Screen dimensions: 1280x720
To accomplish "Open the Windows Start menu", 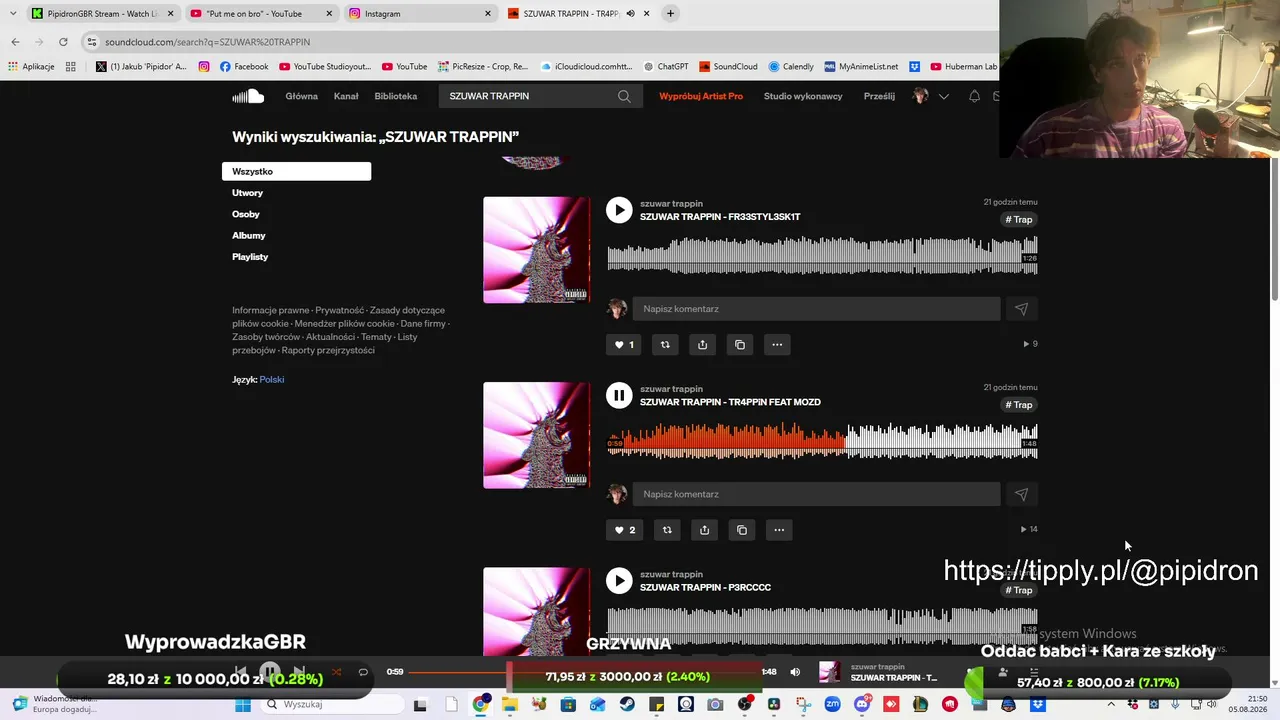I will [243, 705].
